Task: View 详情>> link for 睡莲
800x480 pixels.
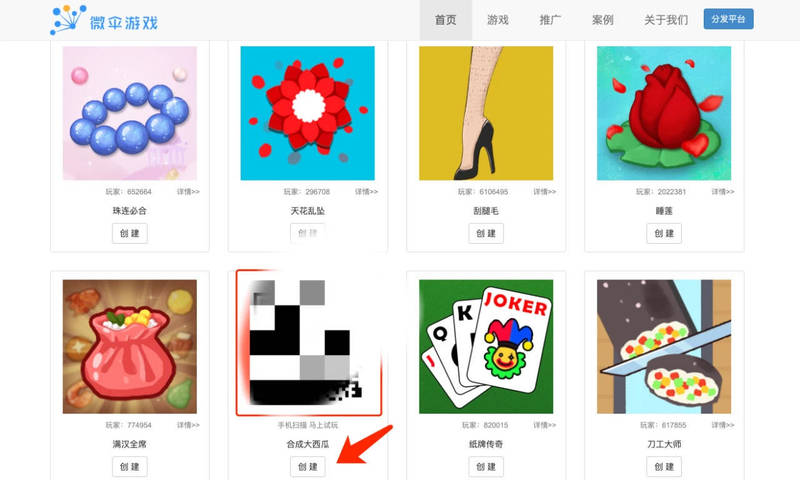Action: pyautogui.click(x=723, y=192)
